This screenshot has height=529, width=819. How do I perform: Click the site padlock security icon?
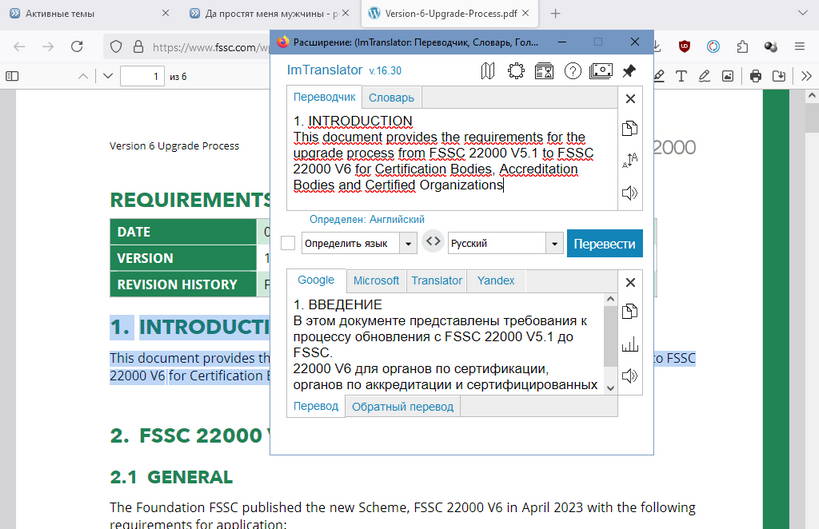pyautogui.click(x=138, y=47)
